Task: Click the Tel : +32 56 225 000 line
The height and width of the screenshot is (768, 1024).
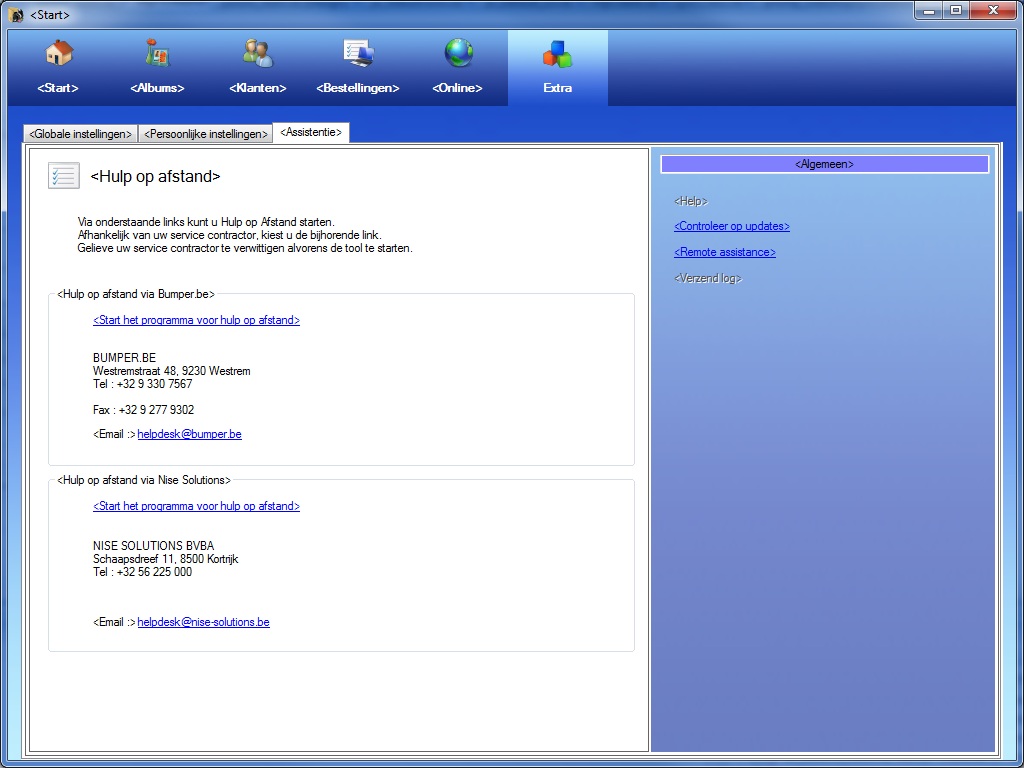Action: coord(142,572)
